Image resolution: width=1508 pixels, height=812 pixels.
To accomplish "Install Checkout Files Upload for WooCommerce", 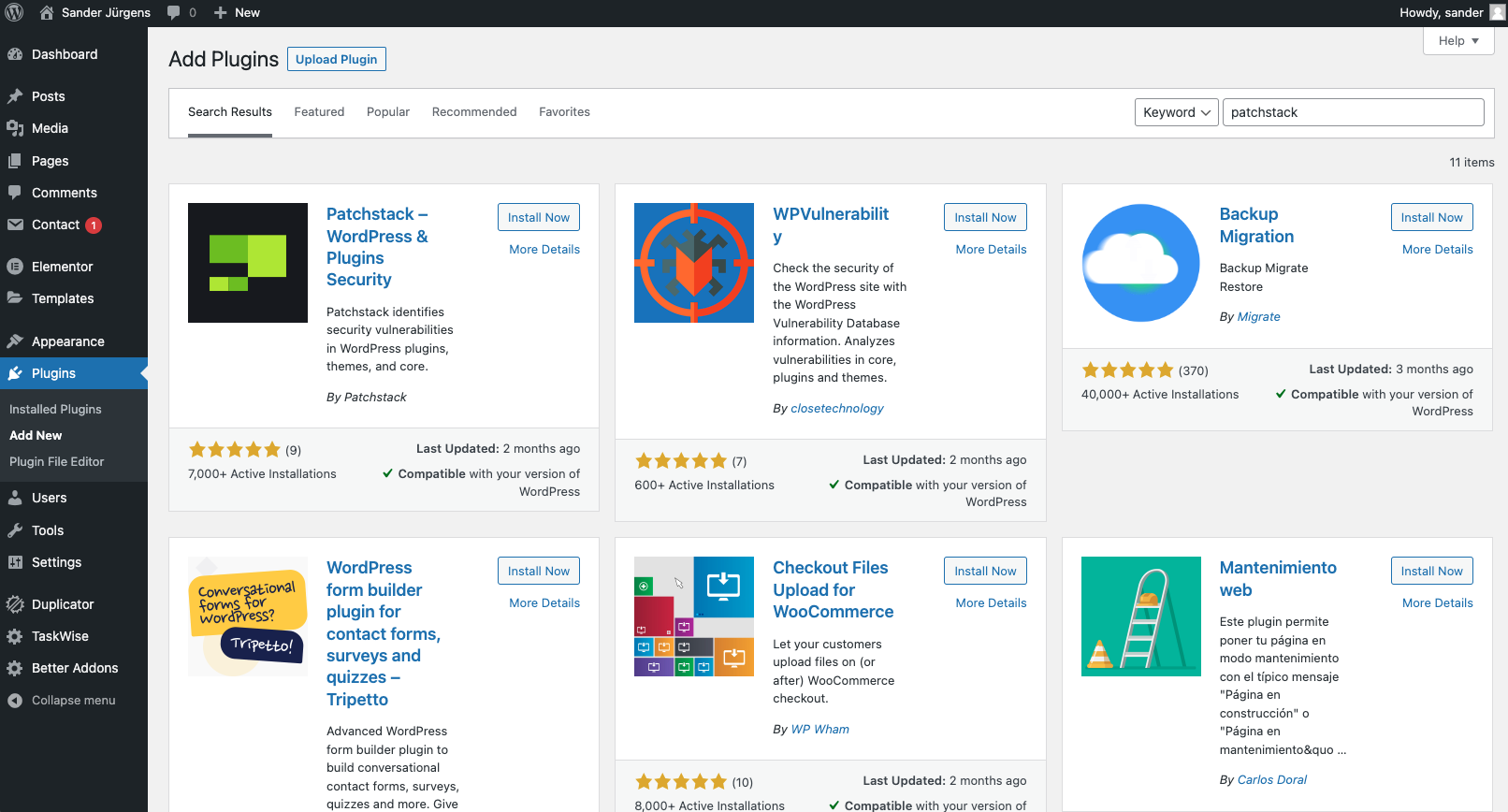I will point(985,571).
